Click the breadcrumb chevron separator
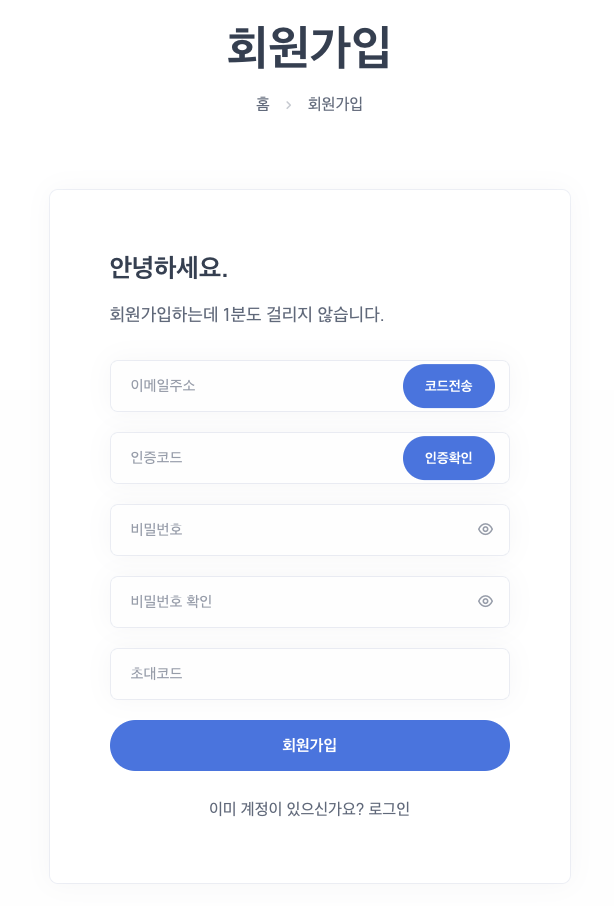This screenshot has height=906, width=614. tap(288, 105)
